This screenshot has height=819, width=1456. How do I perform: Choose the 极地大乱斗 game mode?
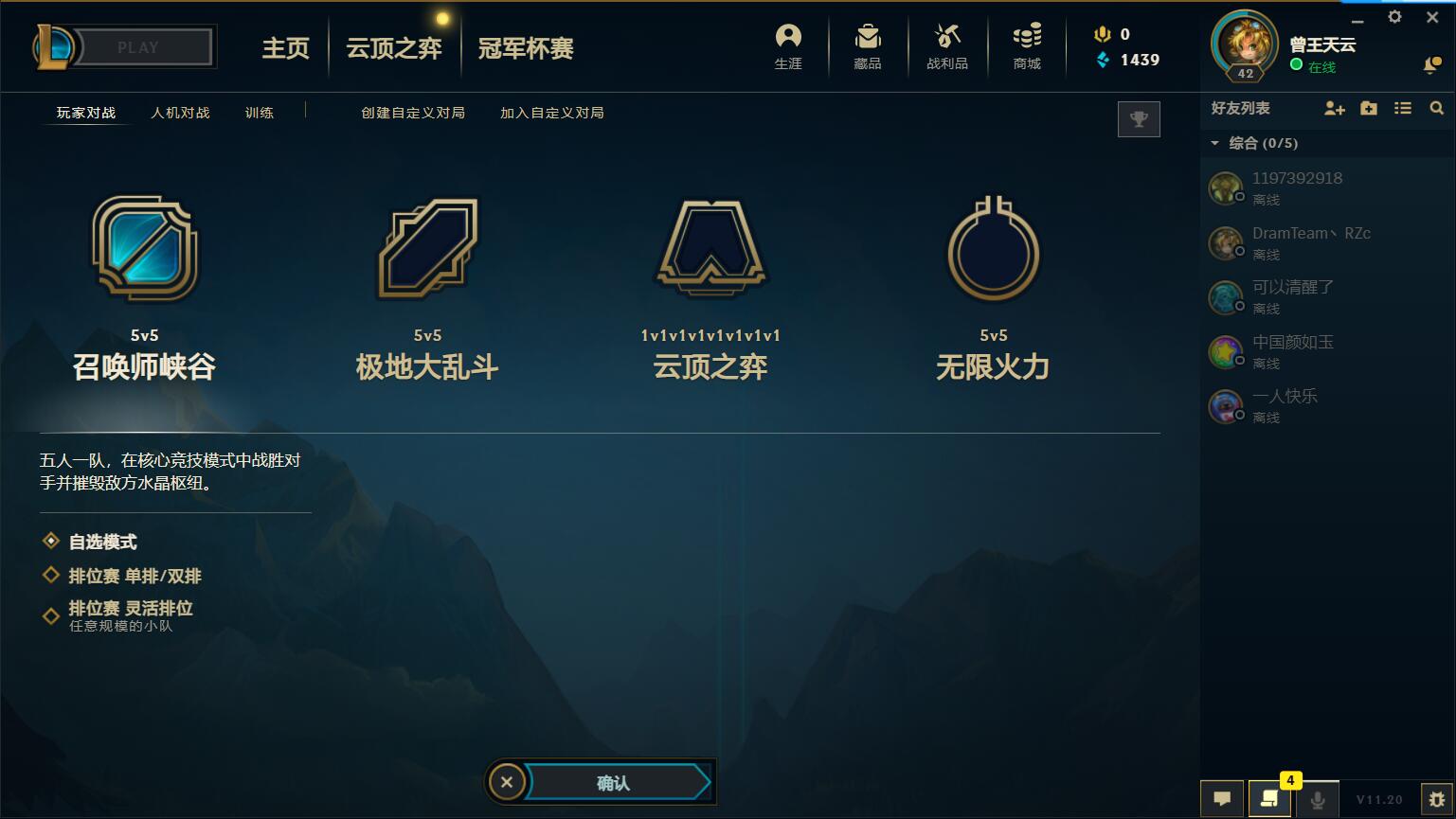427,286
